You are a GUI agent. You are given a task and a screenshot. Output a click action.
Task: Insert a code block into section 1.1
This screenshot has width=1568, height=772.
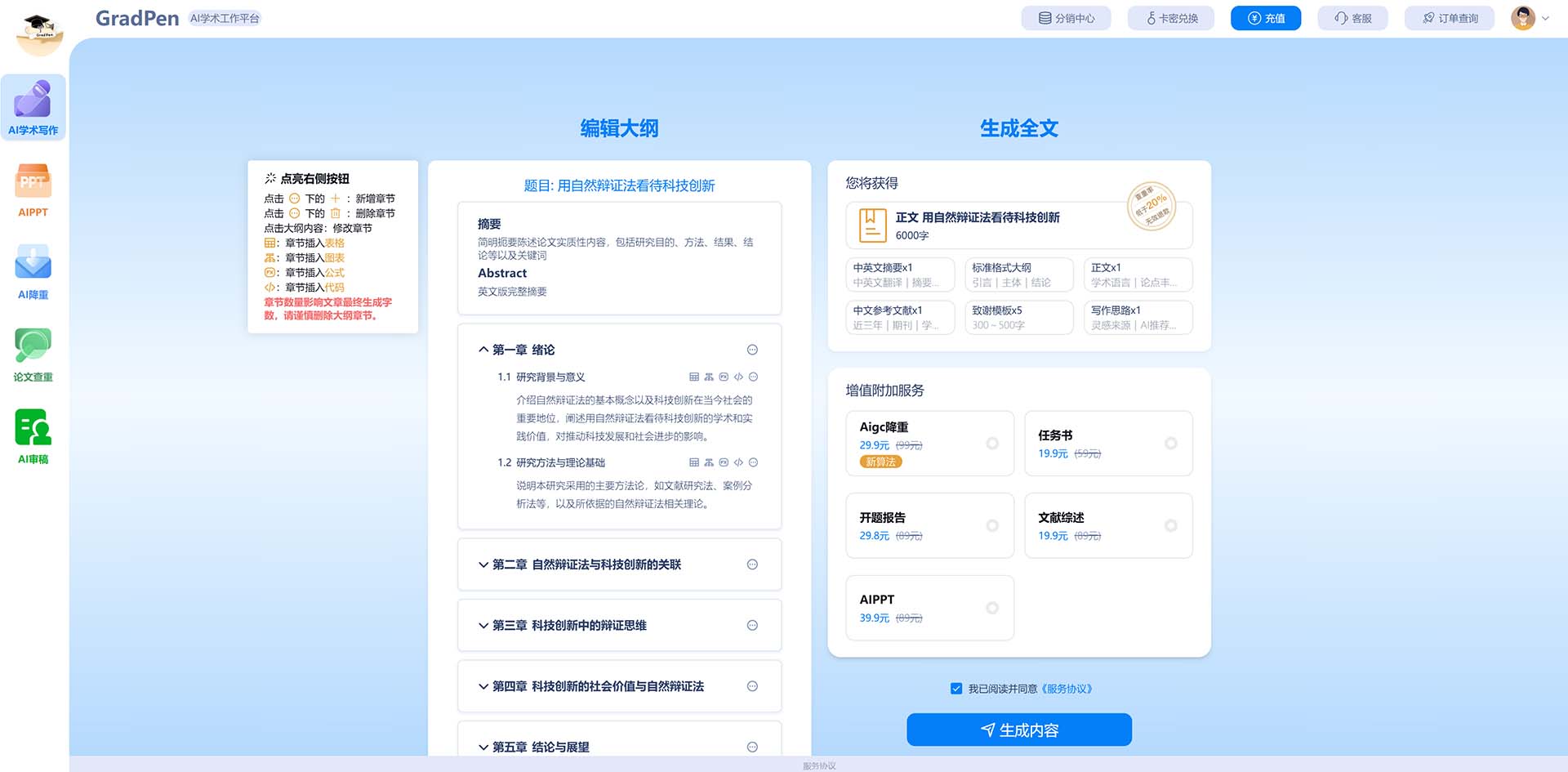pos(738,377)
